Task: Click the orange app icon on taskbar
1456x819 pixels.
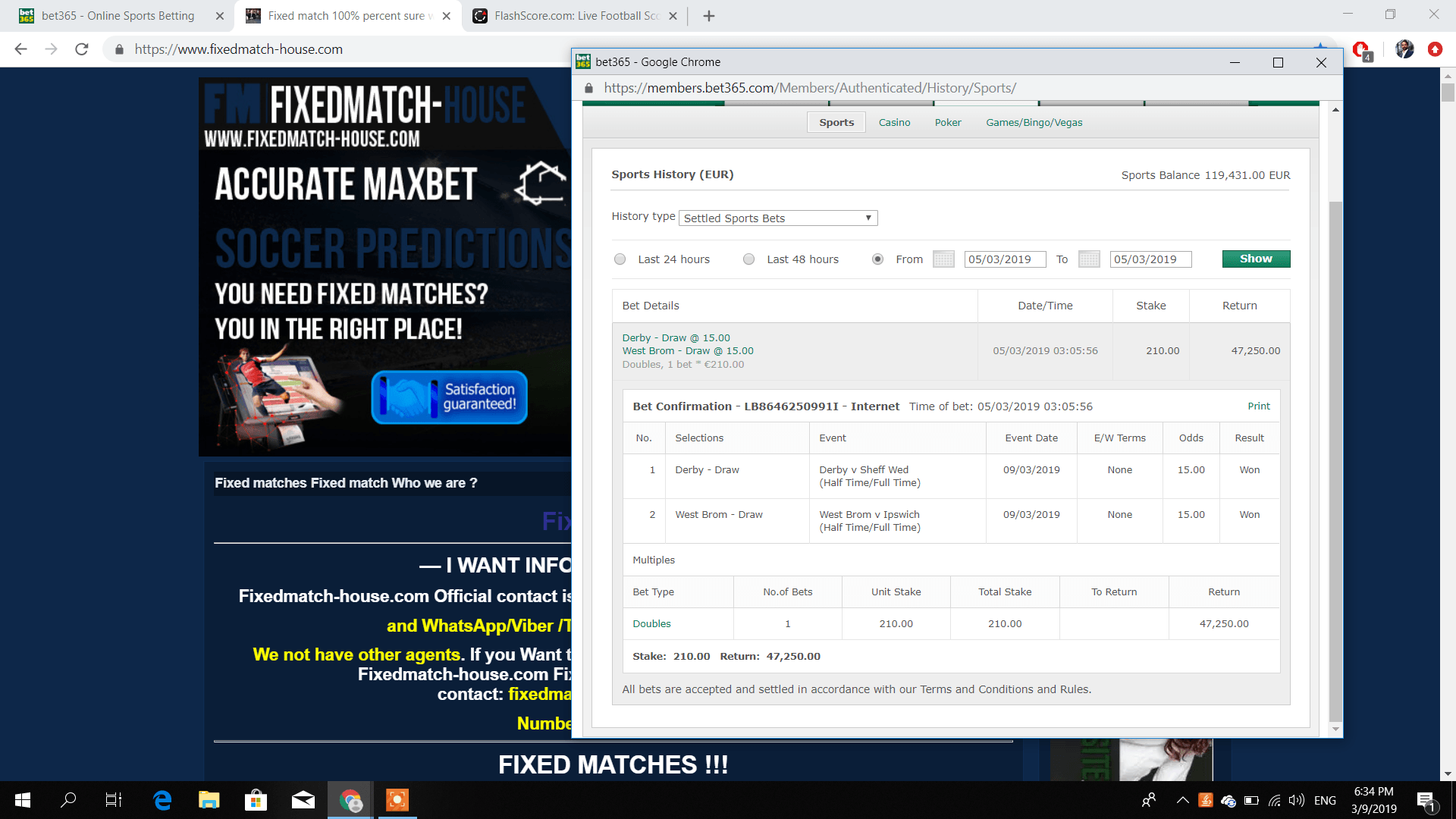Action: tap(397, 800)
